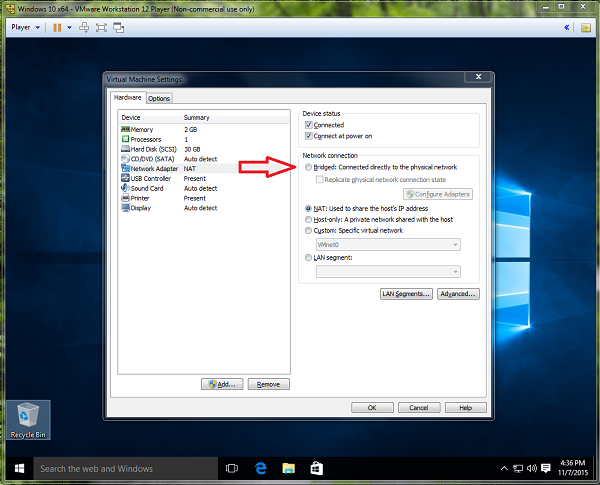Click the Search the web and Windows box
Screen dimensions: 600x485
[126, 469]
